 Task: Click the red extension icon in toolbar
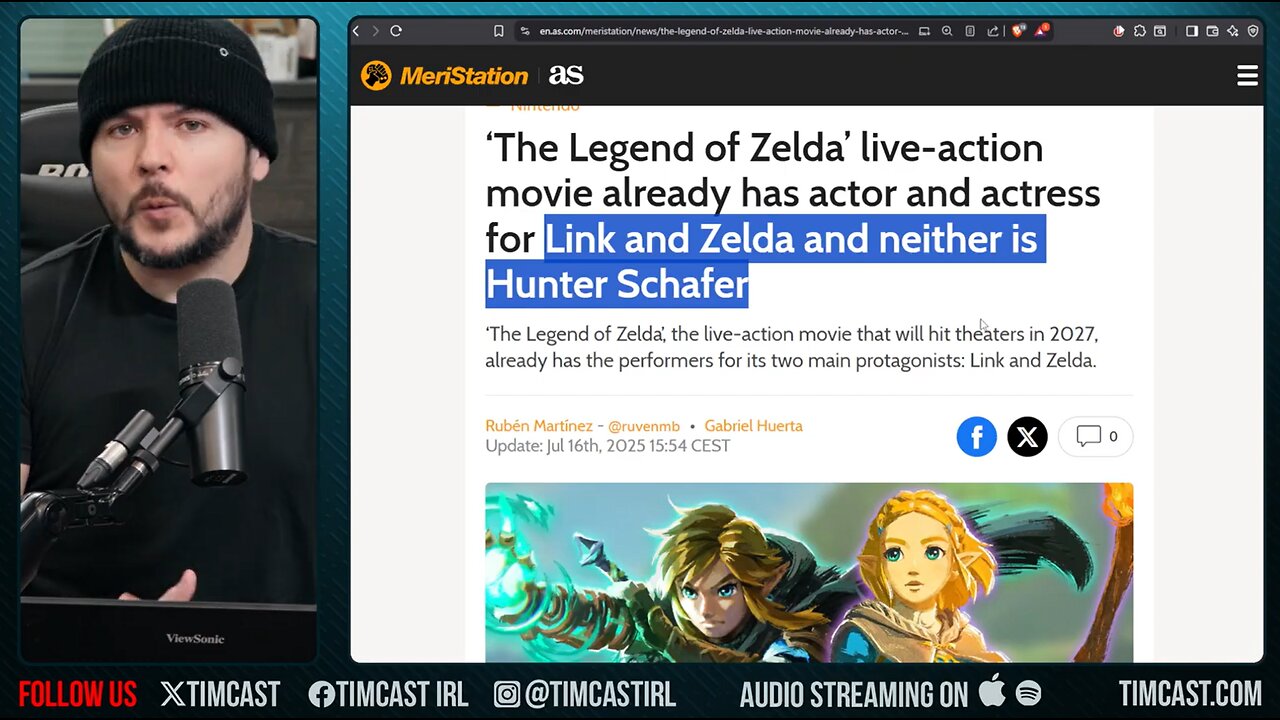[1119, 31]
